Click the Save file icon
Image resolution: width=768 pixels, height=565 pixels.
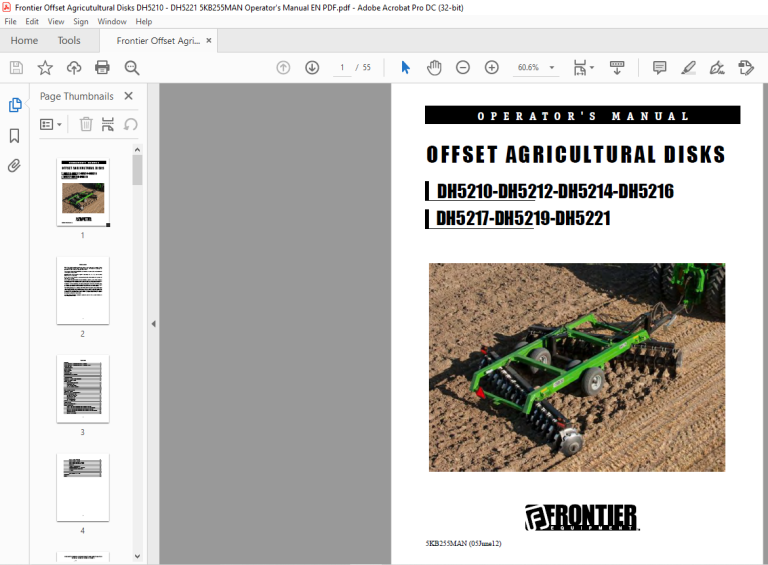tap(16, 68)
